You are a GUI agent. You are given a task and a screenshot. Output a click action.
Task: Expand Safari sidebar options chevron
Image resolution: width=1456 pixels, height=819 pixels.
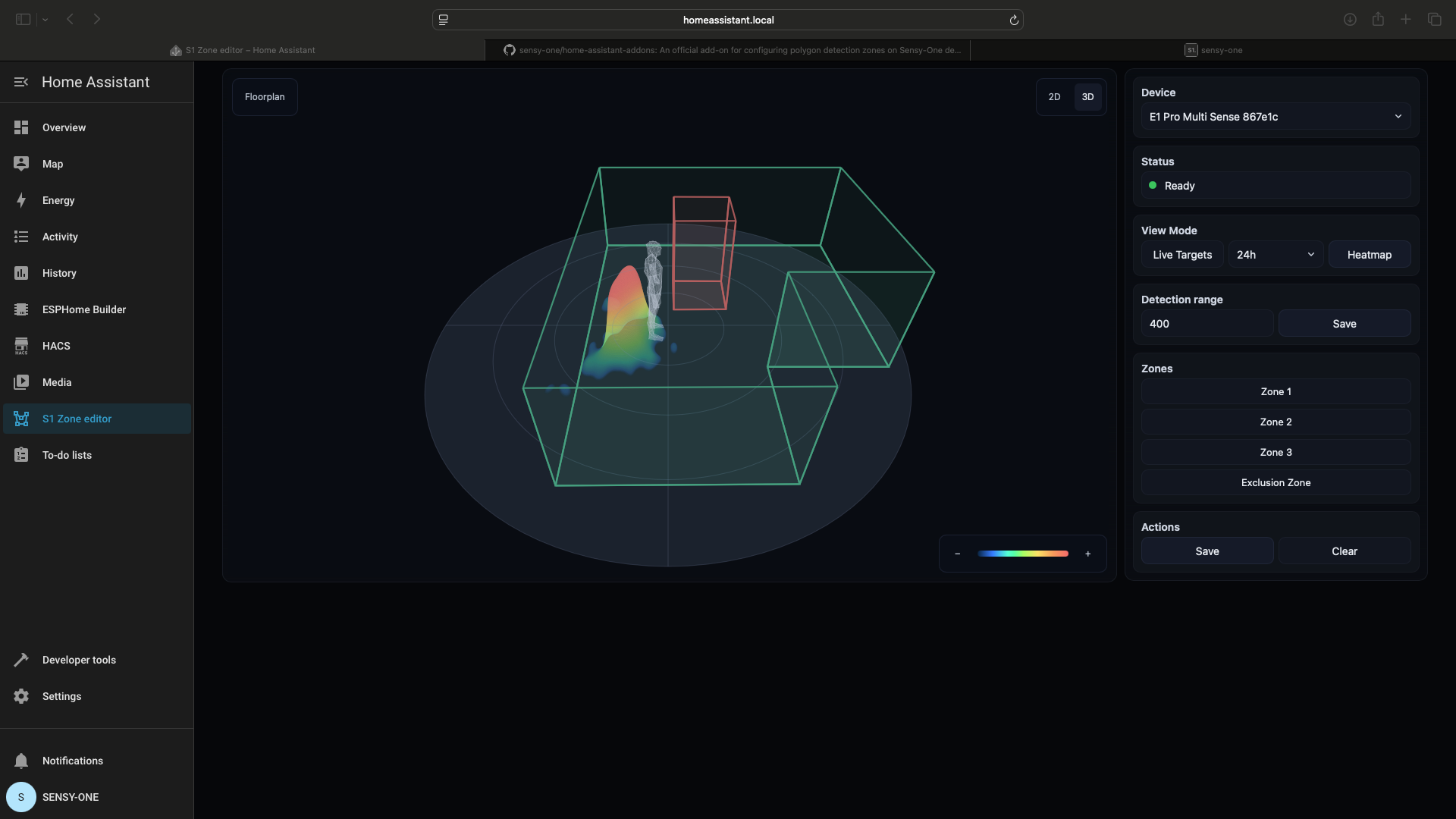click(45, 20)
